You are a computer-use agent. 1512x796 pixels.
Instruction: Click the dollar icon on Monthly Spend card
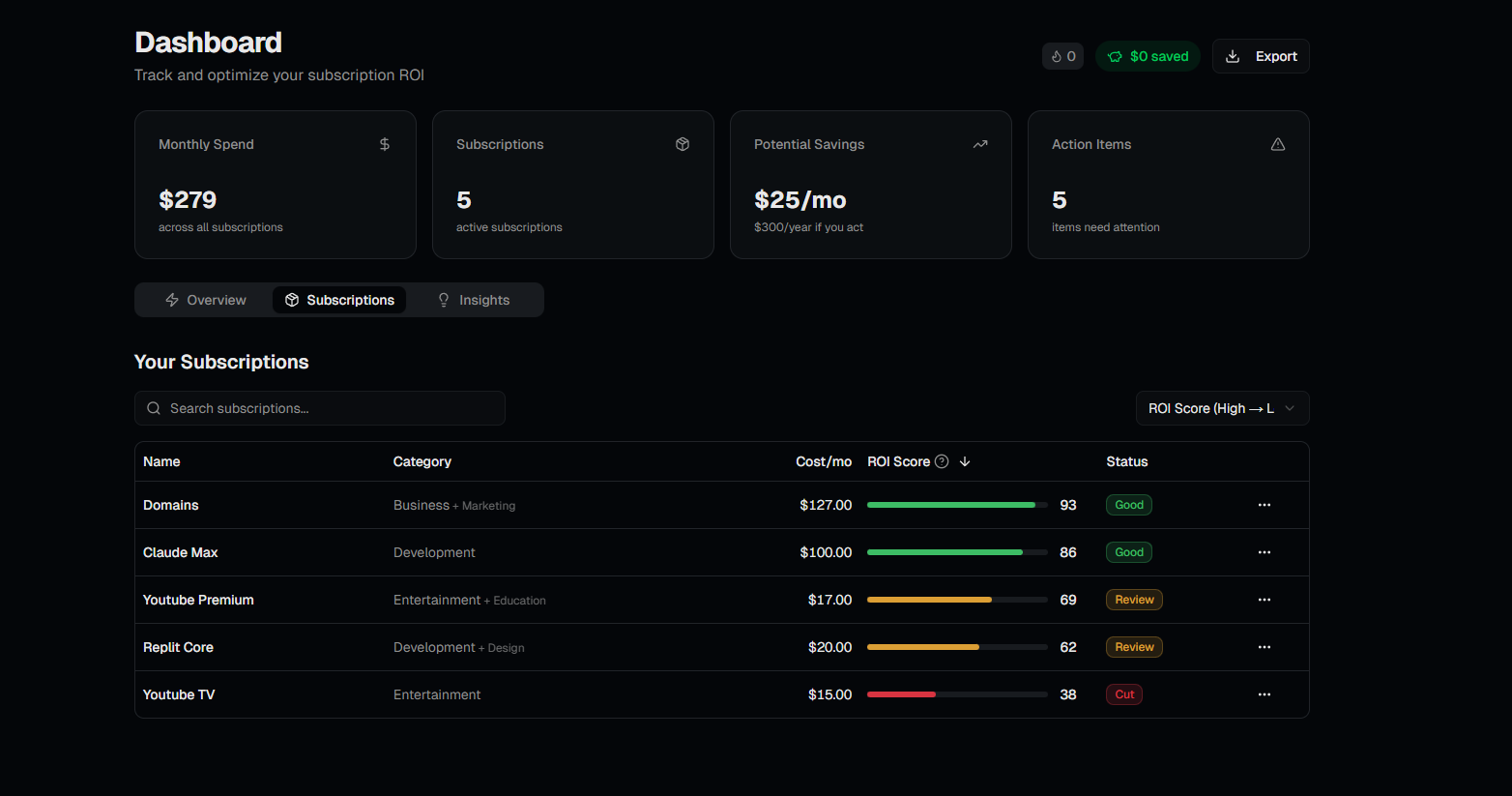click(x=384, y=143)
